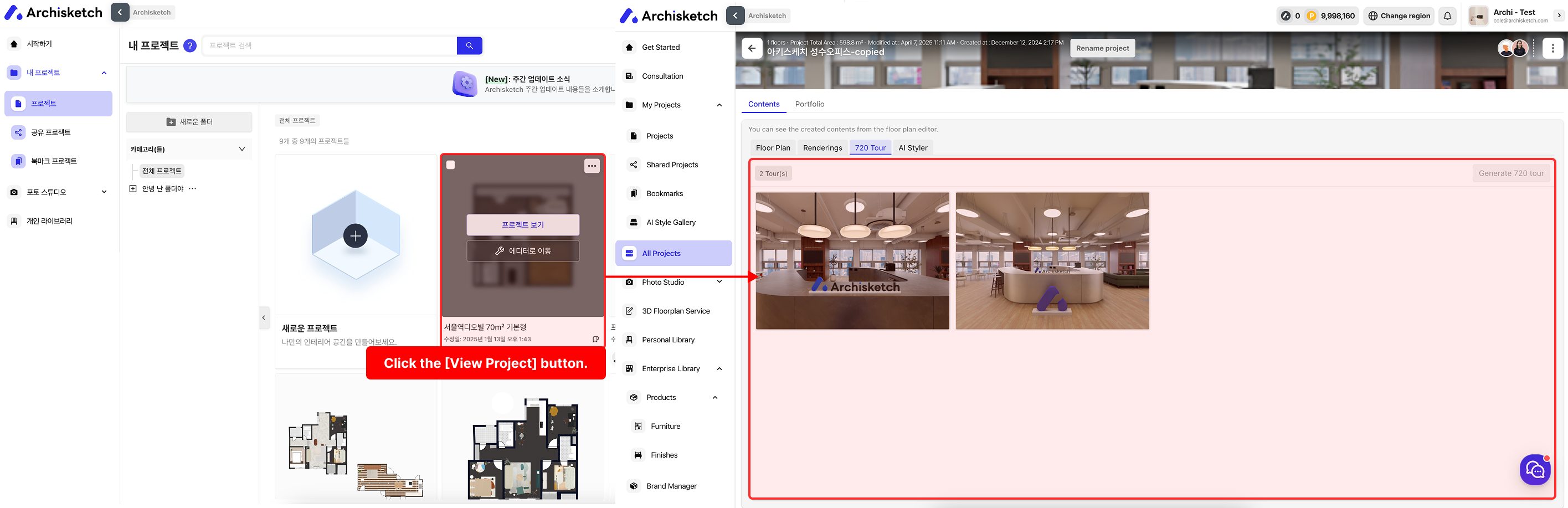Switch to Portfolio tab
This screenshot has height=508, width=1568.
click(810, 104)
